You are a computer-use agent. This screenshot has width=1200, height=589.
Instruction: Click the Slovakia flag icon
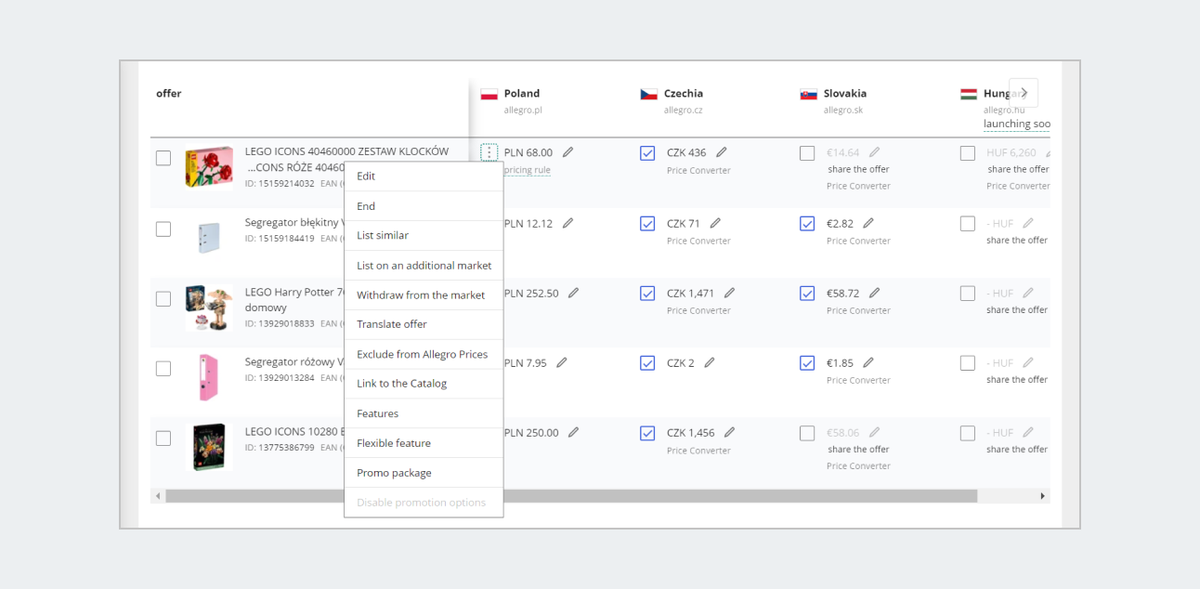pyautogui.click(x=809, y=94)
